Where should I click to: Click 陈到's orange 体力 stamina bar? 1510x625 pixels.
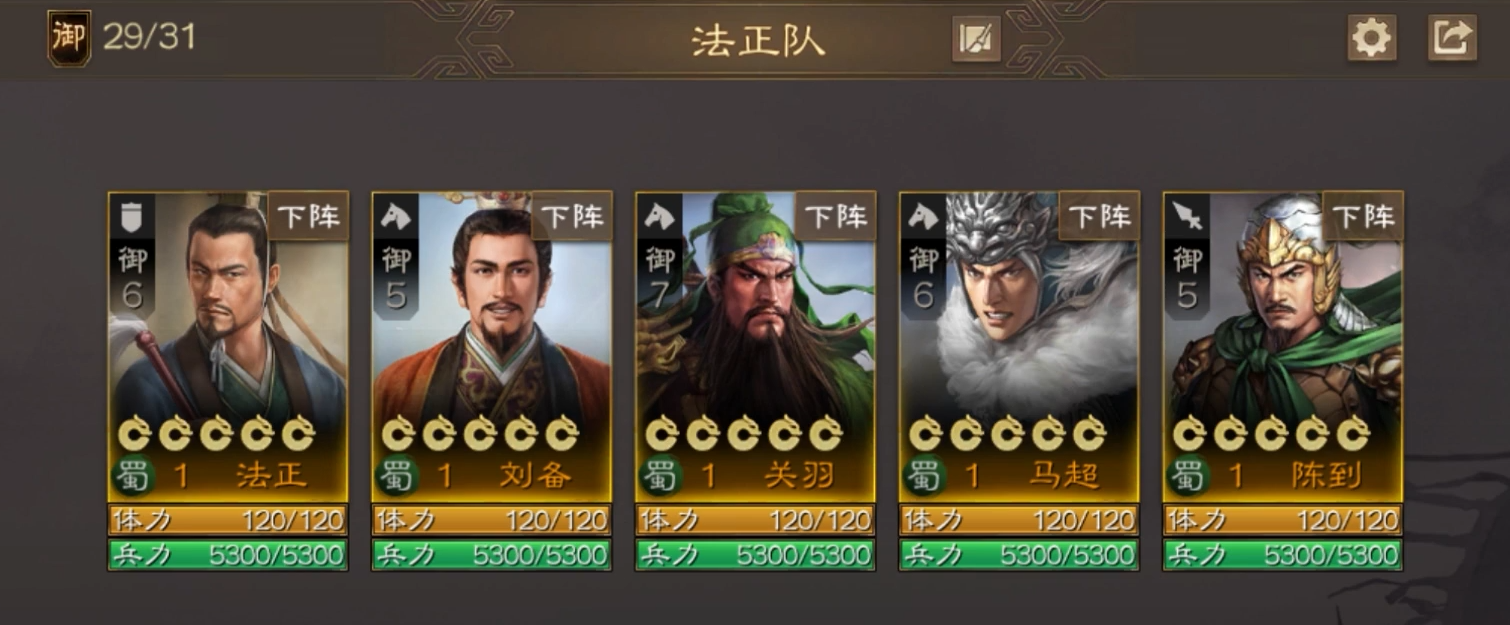tap(1284, 520)
